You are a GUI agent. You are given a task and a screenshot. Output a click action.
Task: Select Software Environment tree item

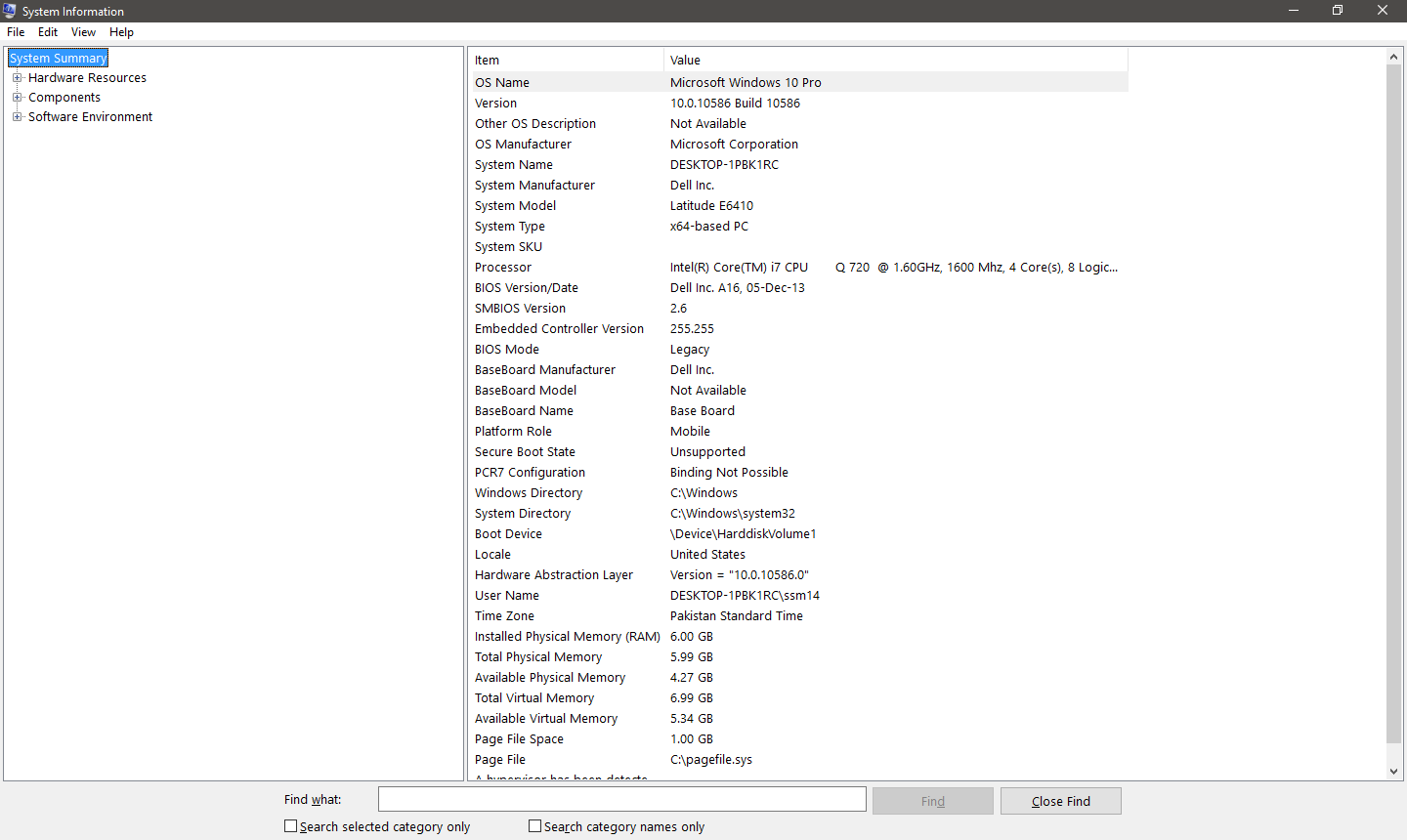90,117
